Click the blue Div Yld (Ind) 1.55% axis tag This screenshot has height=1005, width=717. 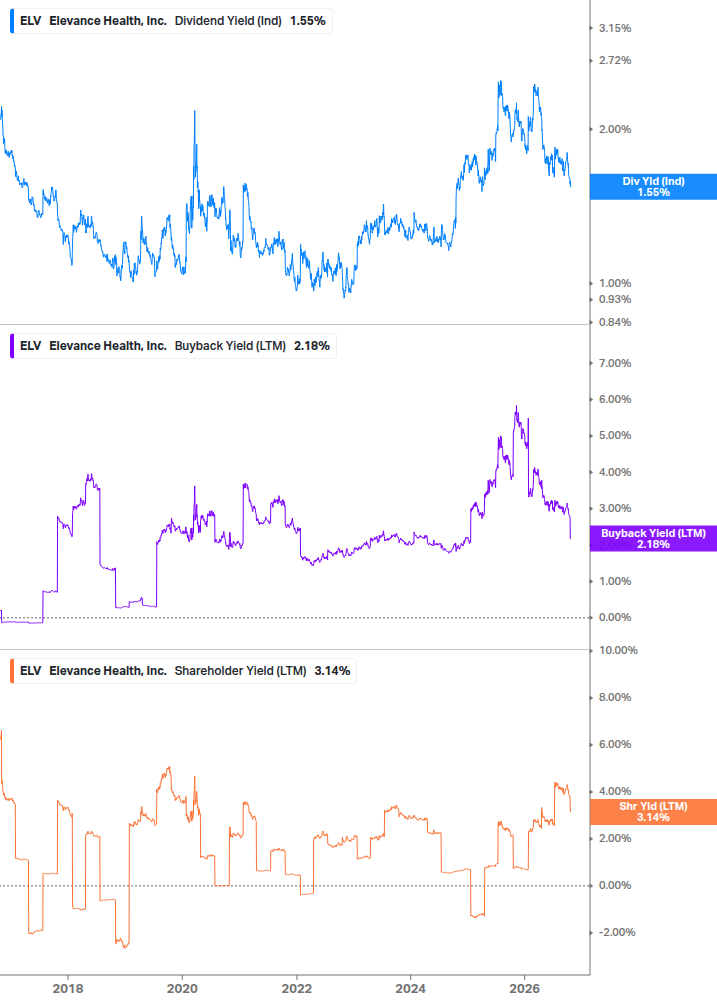(654, 187)
